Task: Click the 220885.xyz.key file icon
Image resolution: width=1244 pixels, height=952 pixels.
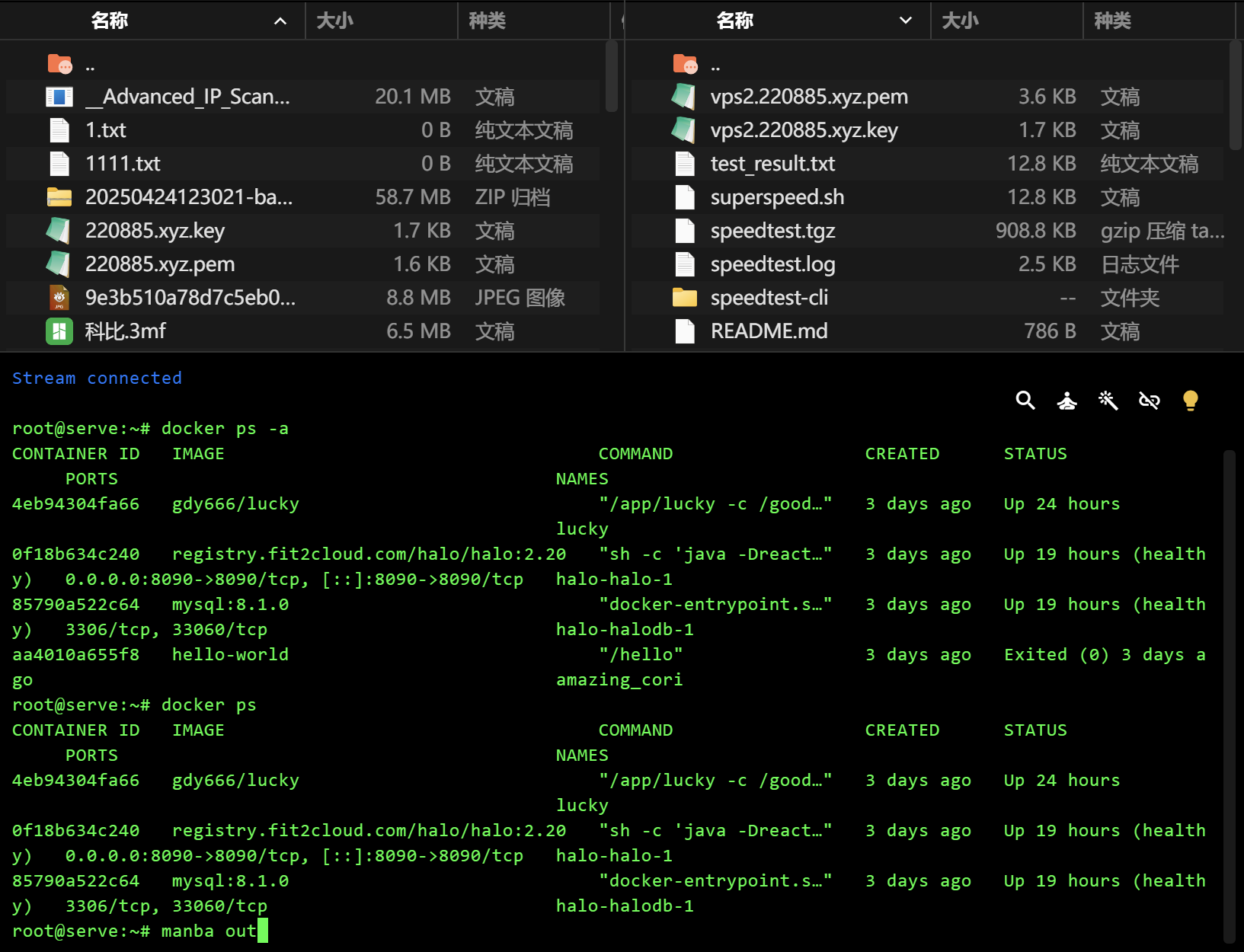Action: point(59,231)
